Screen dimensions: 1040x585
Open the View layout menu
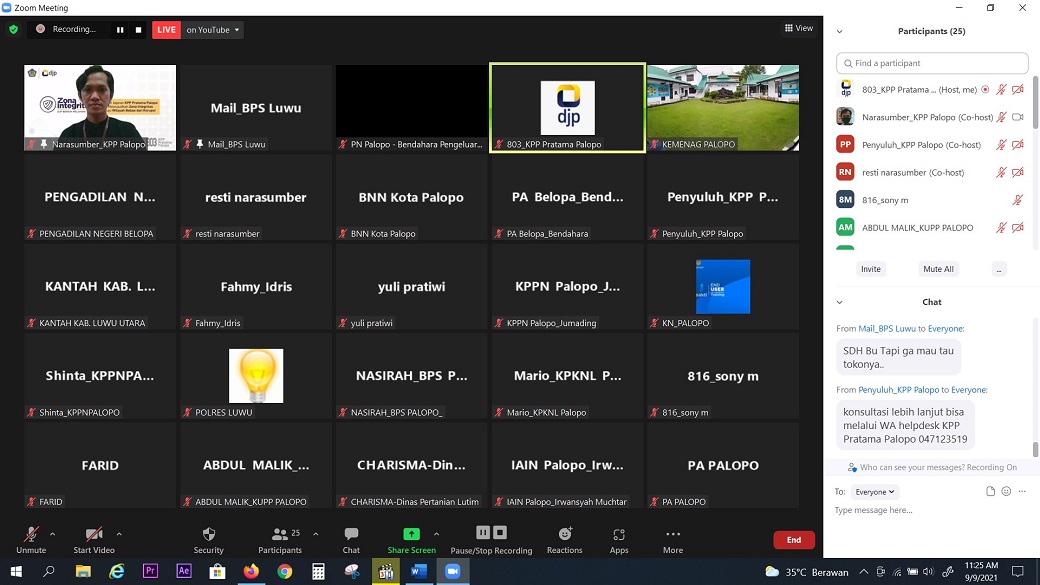(798, 28)
